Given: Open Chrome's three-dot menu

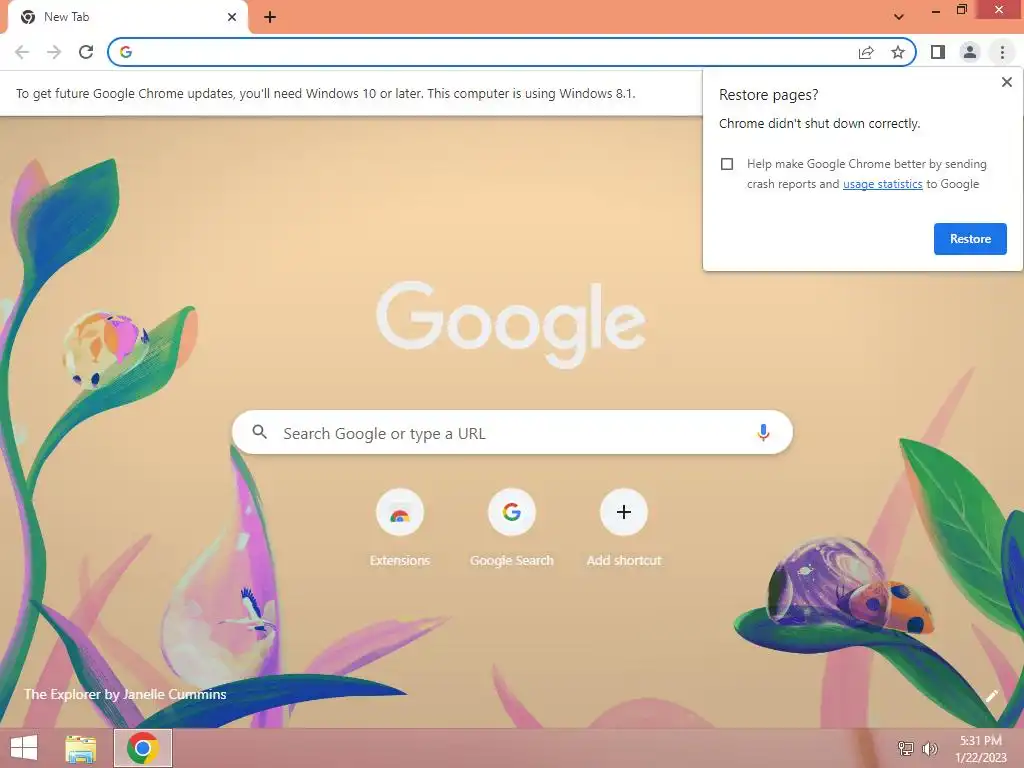Looking at the screenshot, I should point(1002,52).
